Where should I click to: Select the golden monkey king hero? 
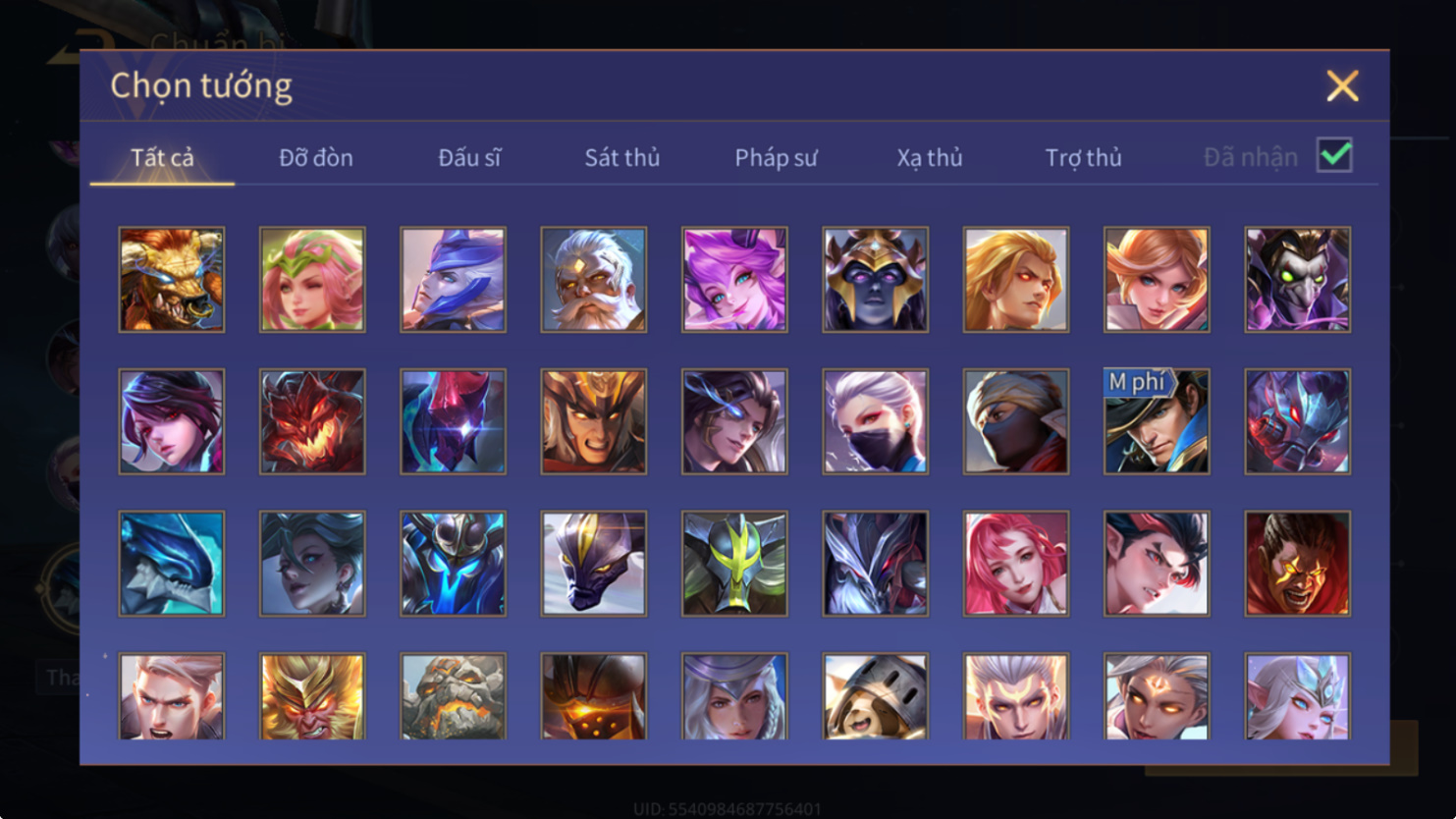312,696
